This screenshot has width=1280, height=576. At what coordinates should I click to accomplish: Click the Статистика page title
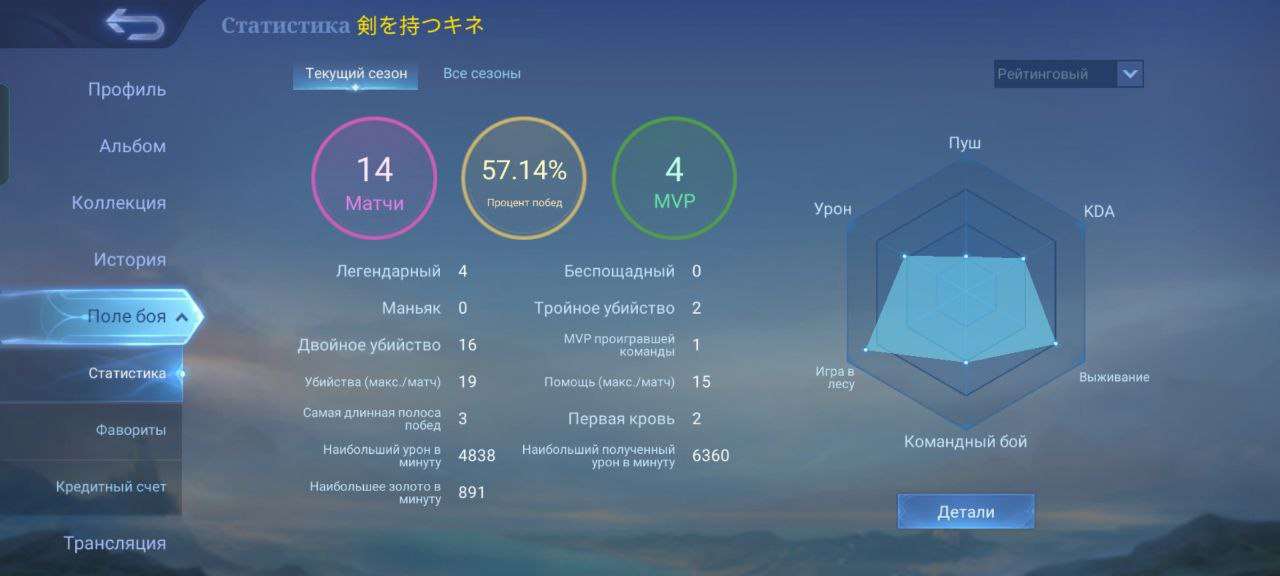[x=285, y=26]
